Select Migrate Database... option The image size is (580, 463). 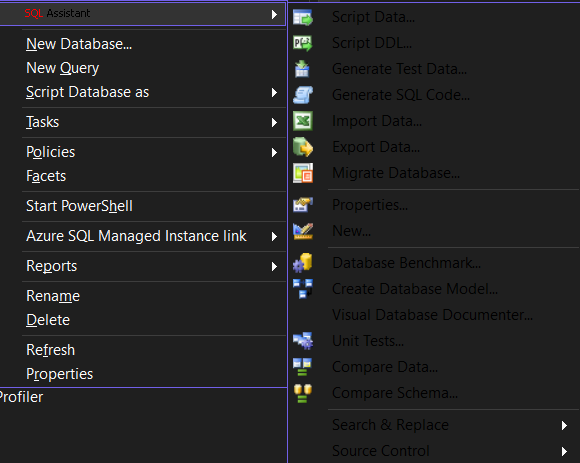pos(396,173)
